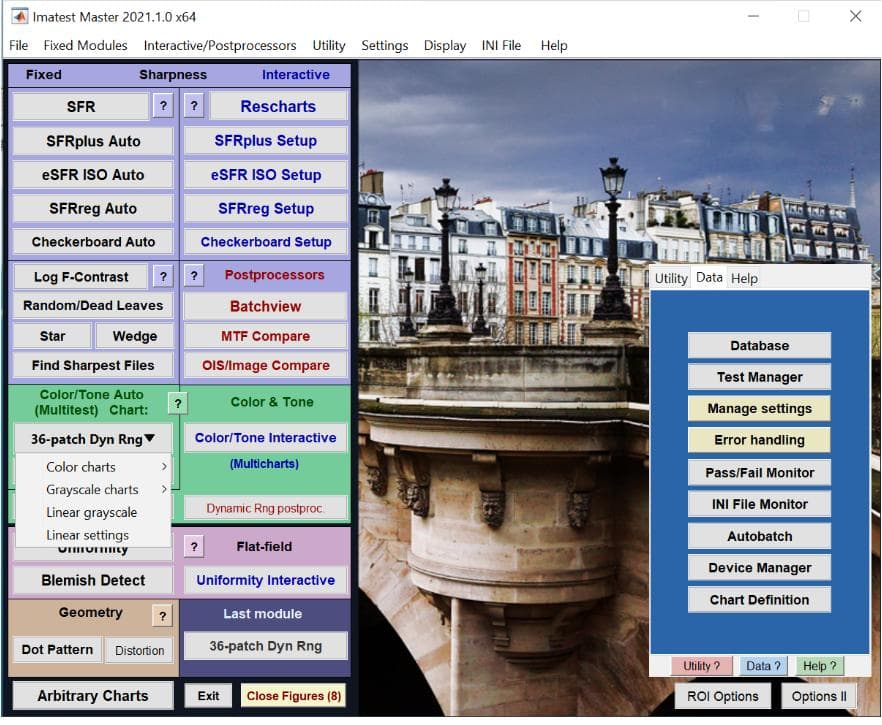Run eSFR ISO Auto
Screen dimensions: 882x725
click(93, 174)
